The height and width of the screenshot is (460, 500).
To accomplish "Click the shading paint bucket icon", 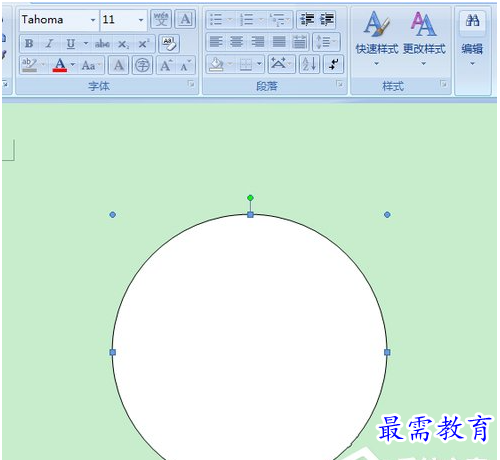I will (x=216, y=64).
